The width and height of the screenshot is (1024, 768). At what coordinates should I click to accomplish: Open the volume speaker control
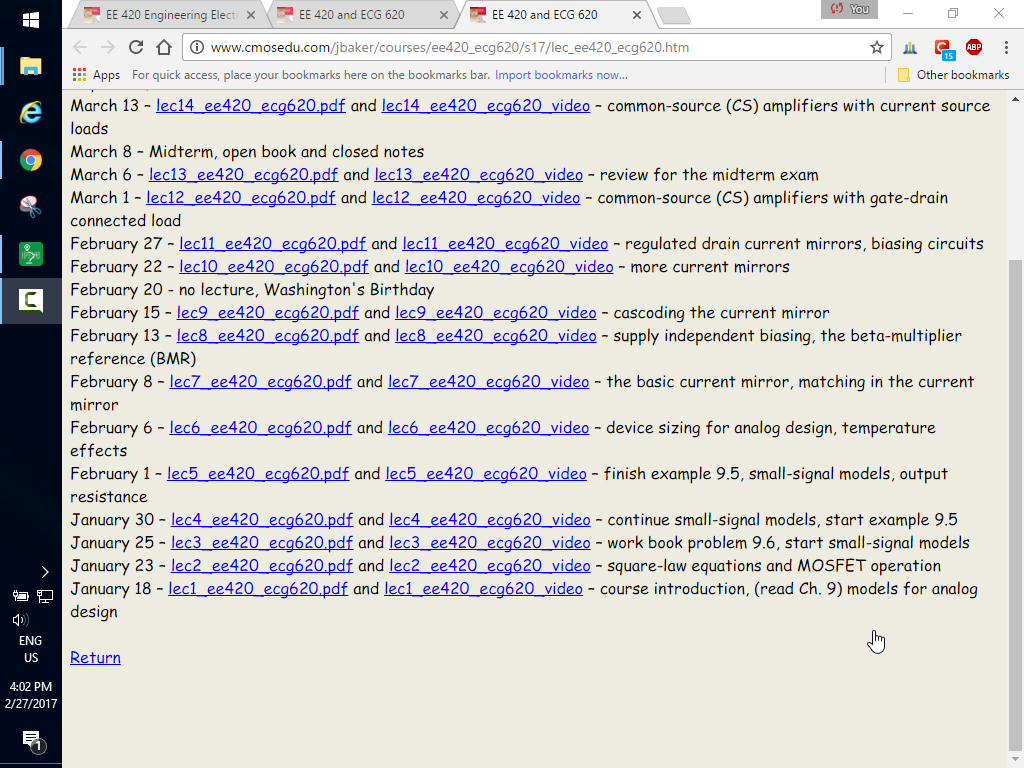coord(20,620)
